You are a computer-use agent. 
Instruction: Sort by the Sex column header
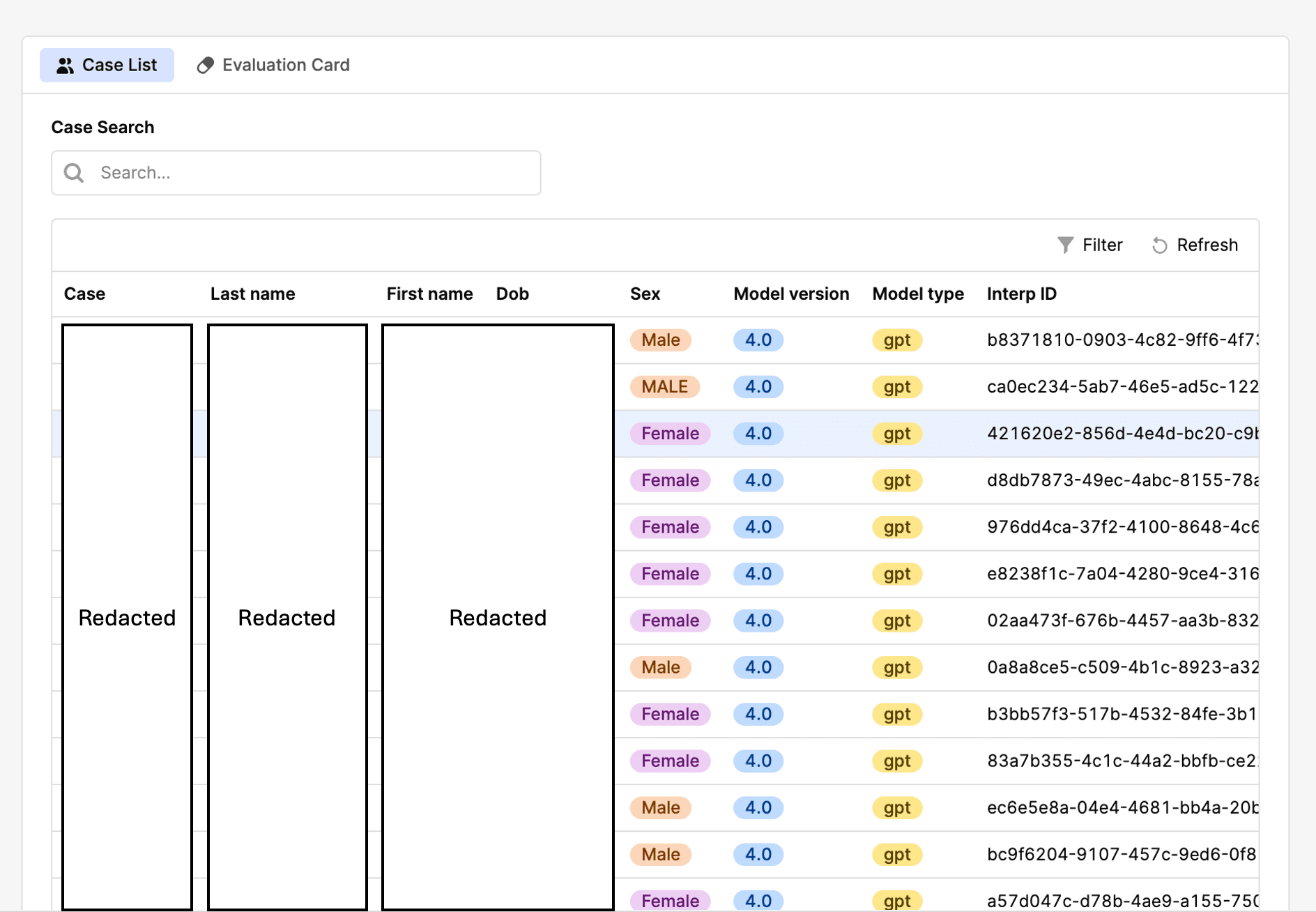(645, 294)
